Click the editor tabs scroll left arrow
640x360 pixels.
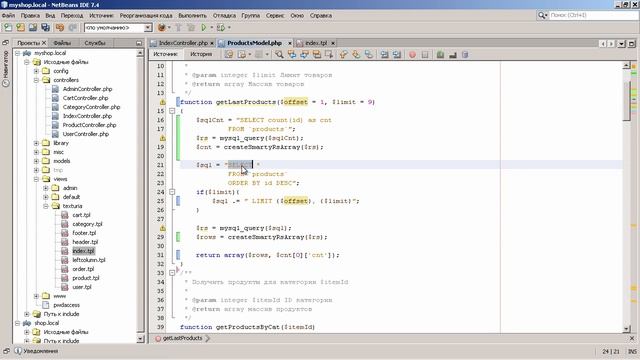click(603, 43)
